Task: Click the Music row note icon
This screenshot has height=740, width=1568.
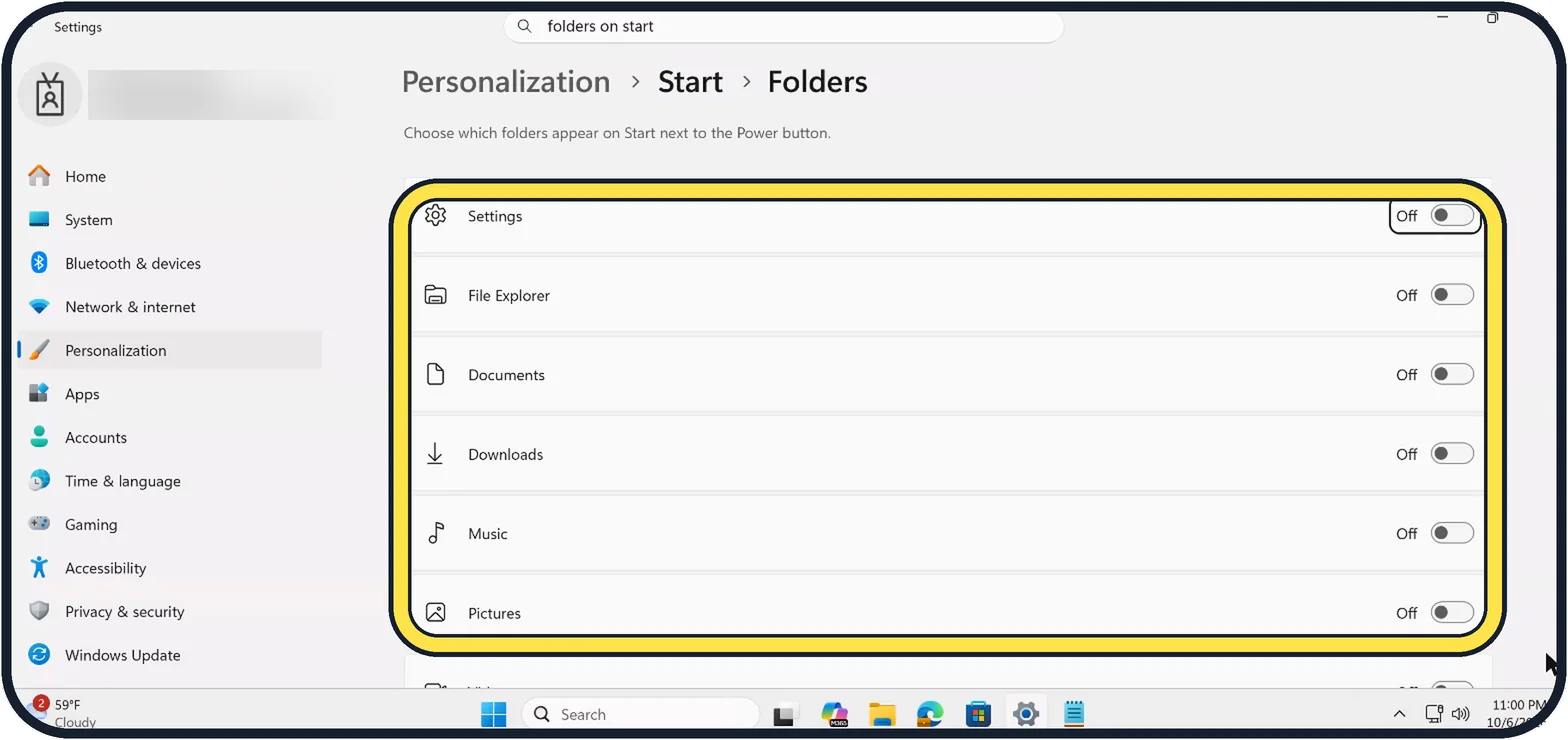Action: point(435,533)
